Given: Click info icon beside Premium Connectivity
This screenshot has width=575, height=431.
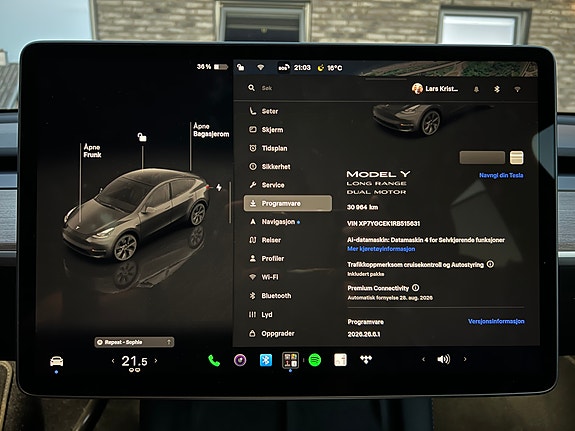Looking at the screenshot, I should point(415,288).
